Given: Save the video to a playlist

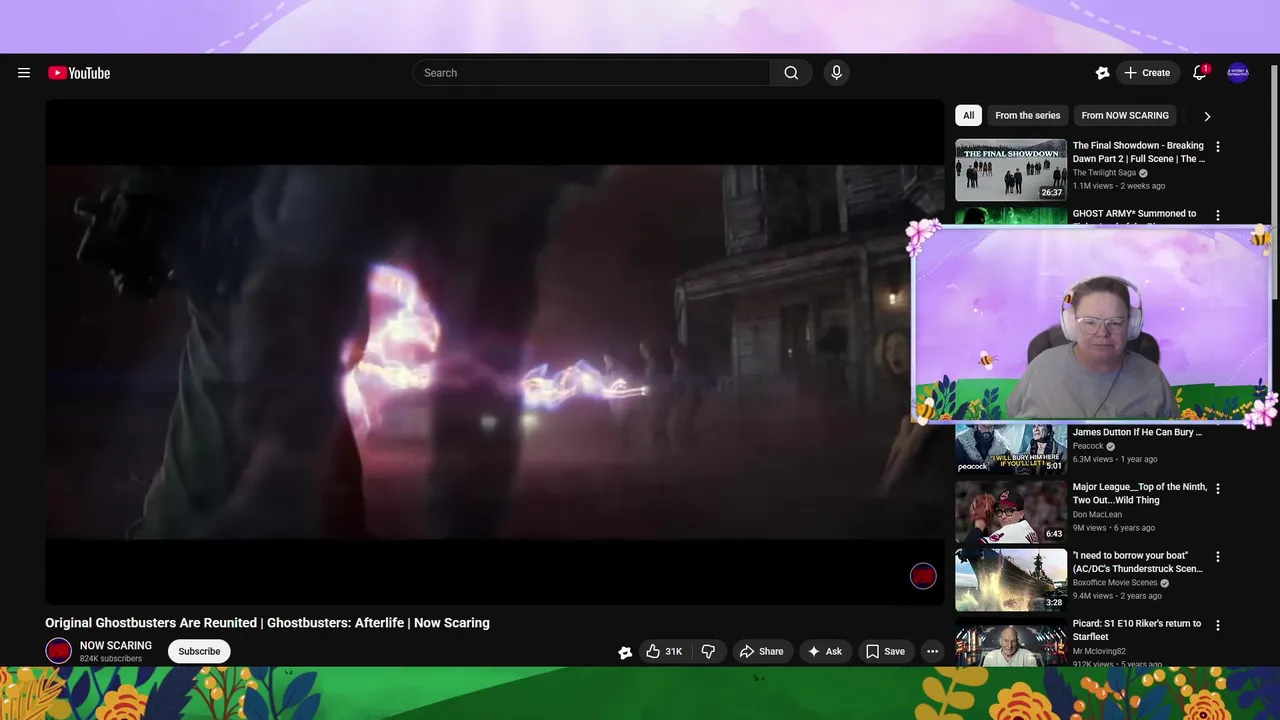Looking at the screenshot, I should [x=885, y=651].
